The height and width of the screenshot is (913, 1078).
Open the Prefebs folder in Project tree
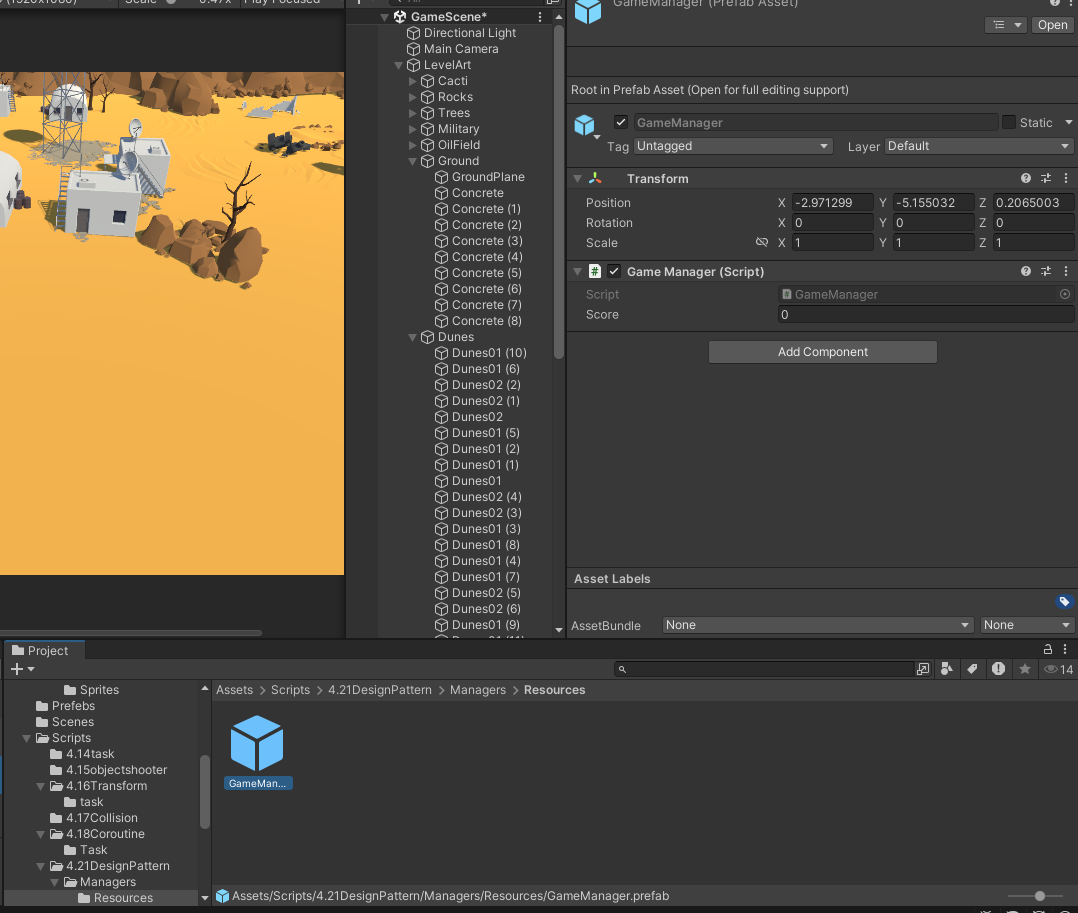pos(65,706)
